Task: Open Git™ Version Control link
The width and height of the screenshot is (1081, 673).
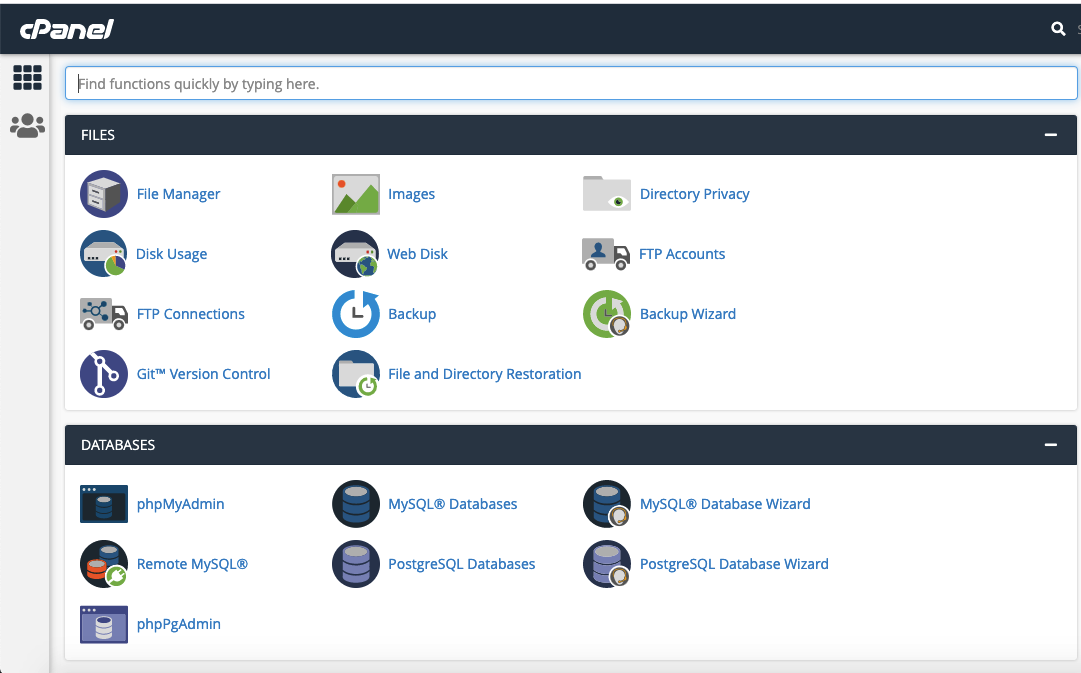Action: (x=203, y=374)
